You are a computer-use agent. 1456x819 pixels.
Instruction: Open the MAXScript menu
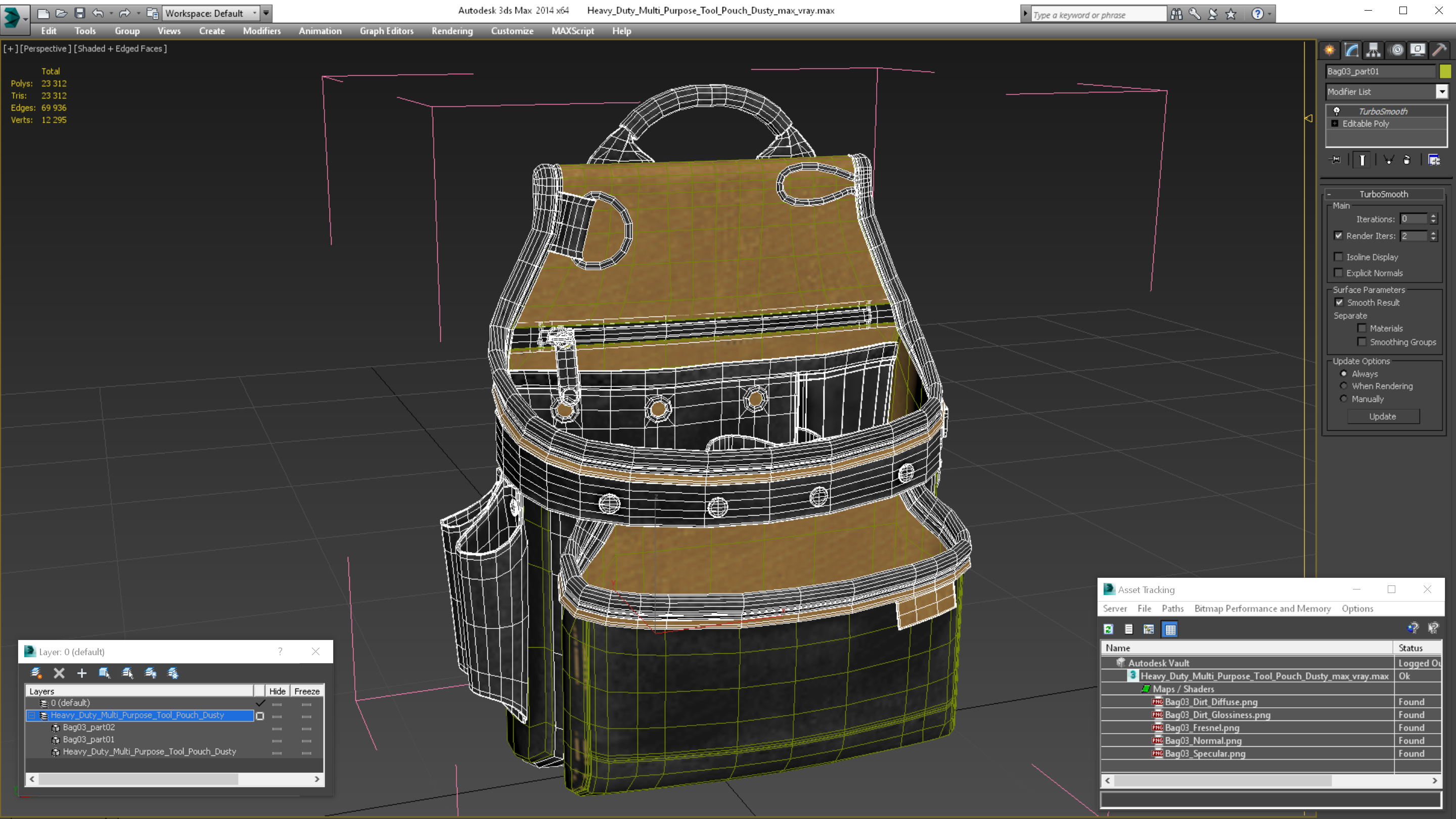click(x=573, y=31)
